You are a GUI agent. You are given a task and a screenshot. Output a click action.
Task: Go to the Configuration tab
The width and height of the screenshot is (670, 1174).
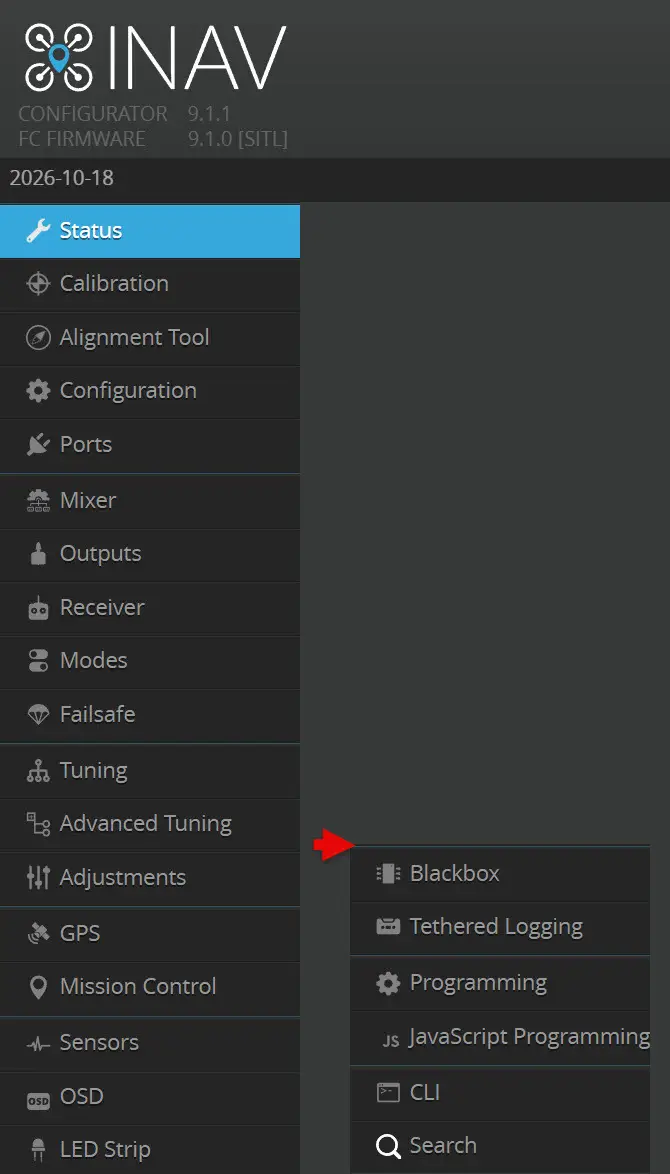(150, 391)
